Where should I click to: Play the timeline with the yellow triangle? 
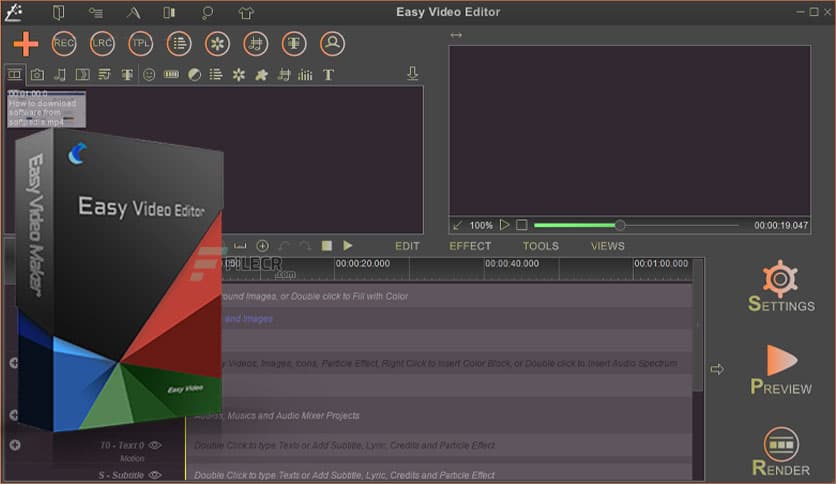pos(348,245)
